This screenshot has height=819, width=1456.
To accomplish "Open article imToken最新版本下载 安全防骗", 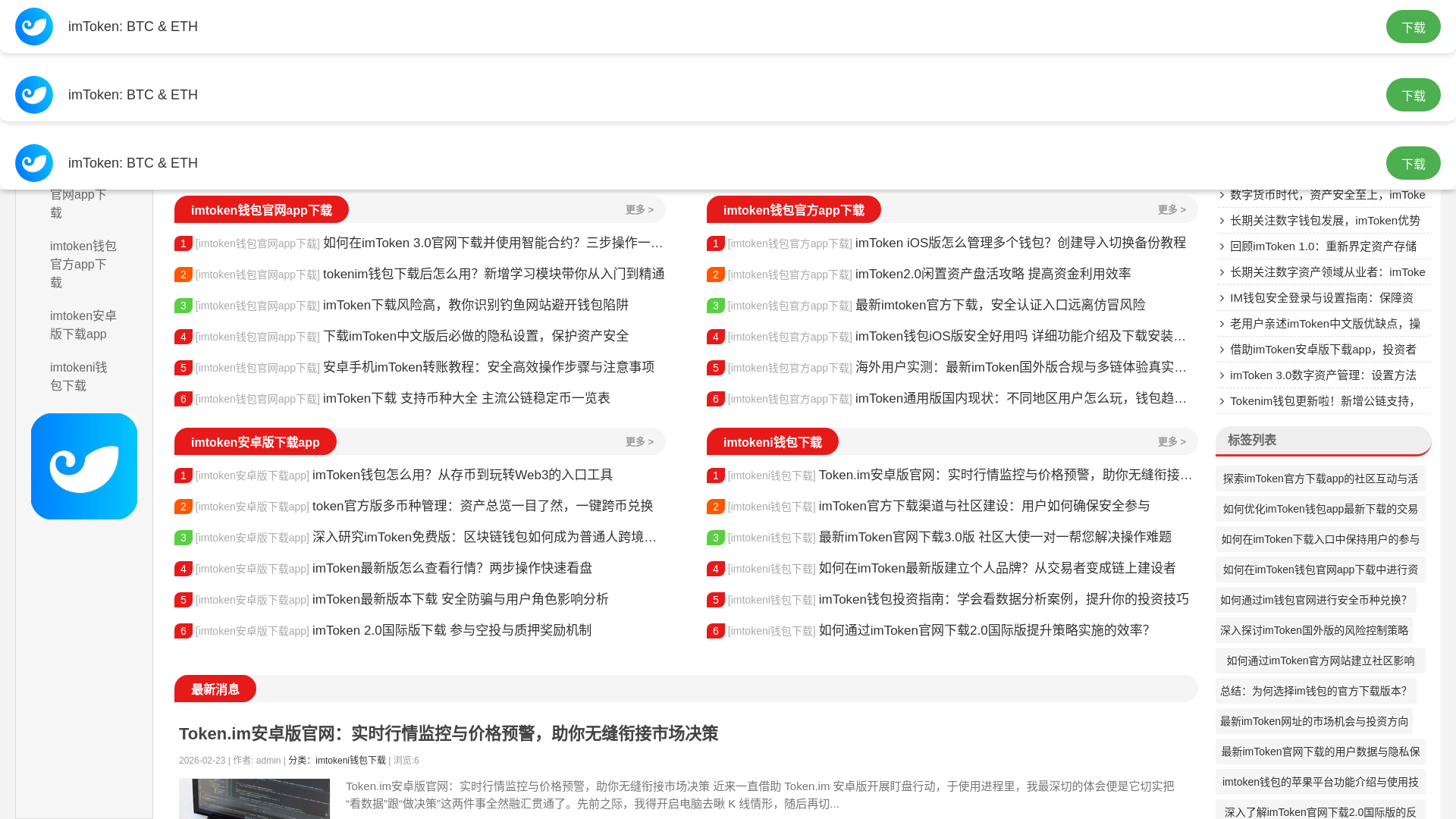I will pos(460,599).
